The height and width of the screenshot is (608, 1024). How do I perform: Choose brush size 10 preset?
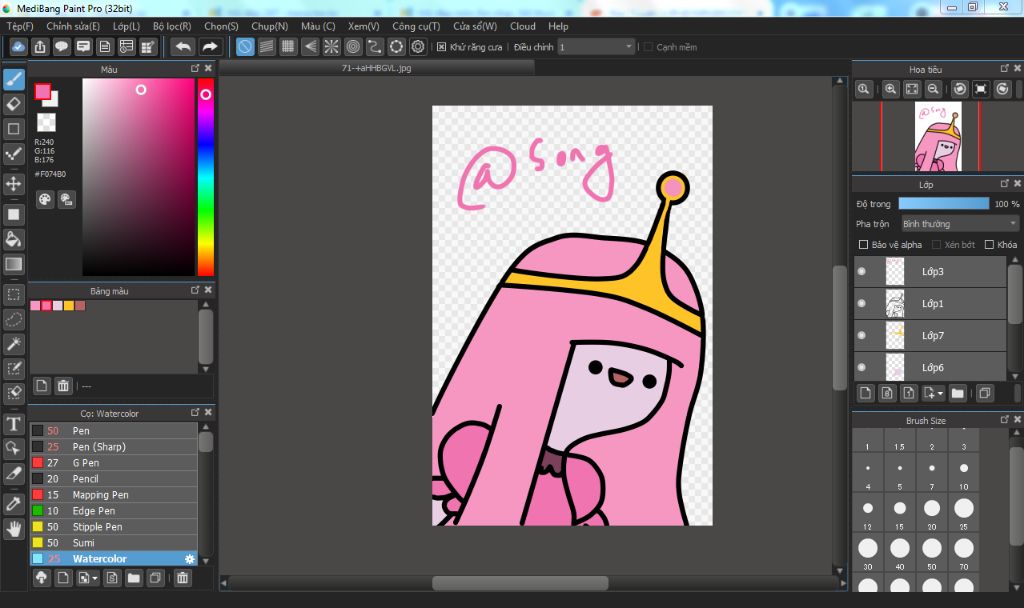(x=964, y=473)
